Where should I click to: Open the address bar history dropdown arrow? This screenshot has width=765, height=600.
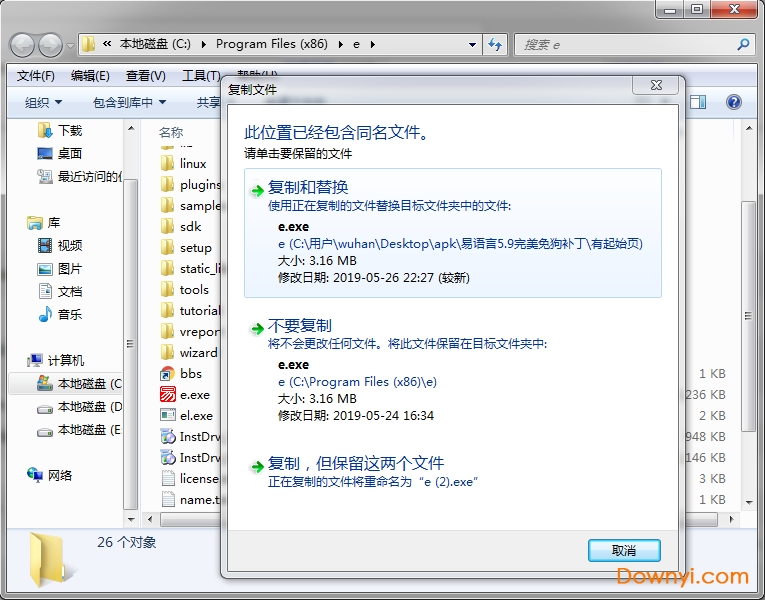pos(472,45)
